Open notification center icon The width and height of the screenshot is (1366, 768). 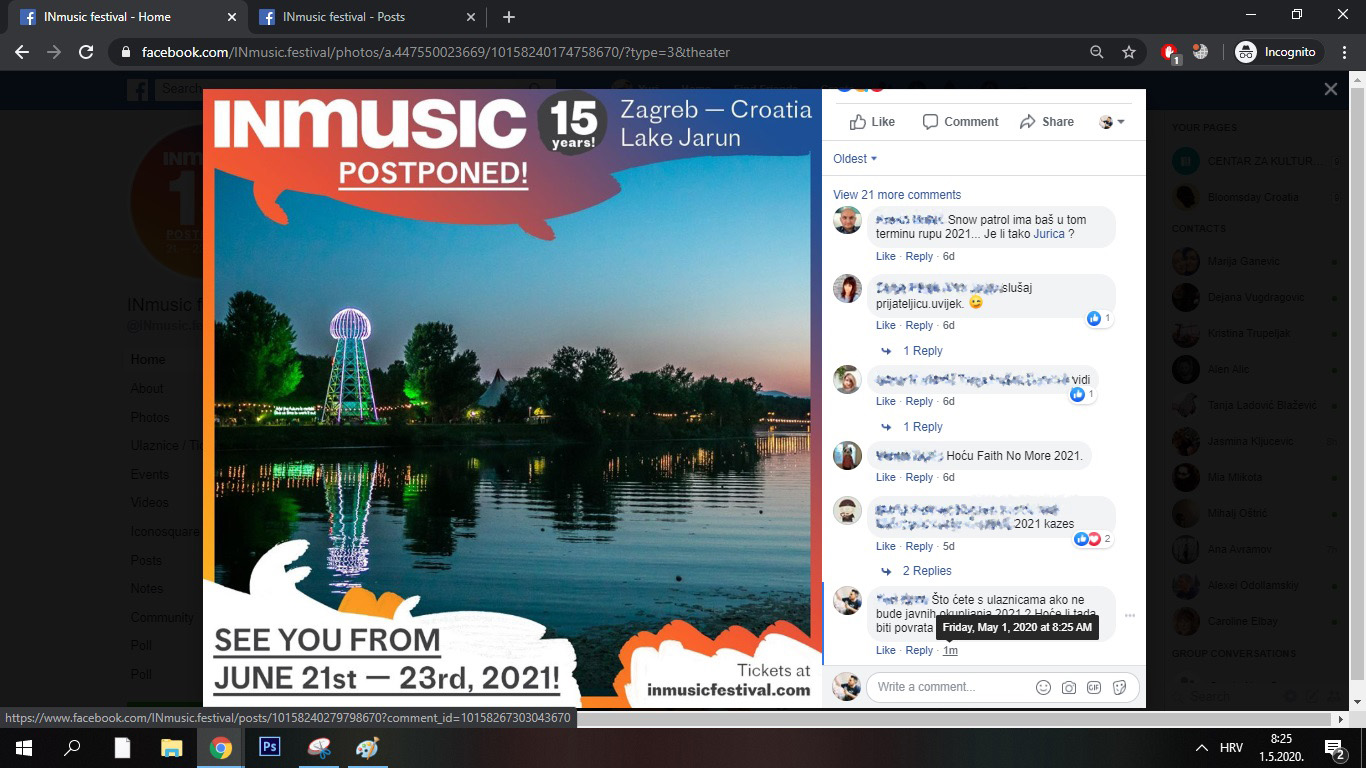[1334, 748]
